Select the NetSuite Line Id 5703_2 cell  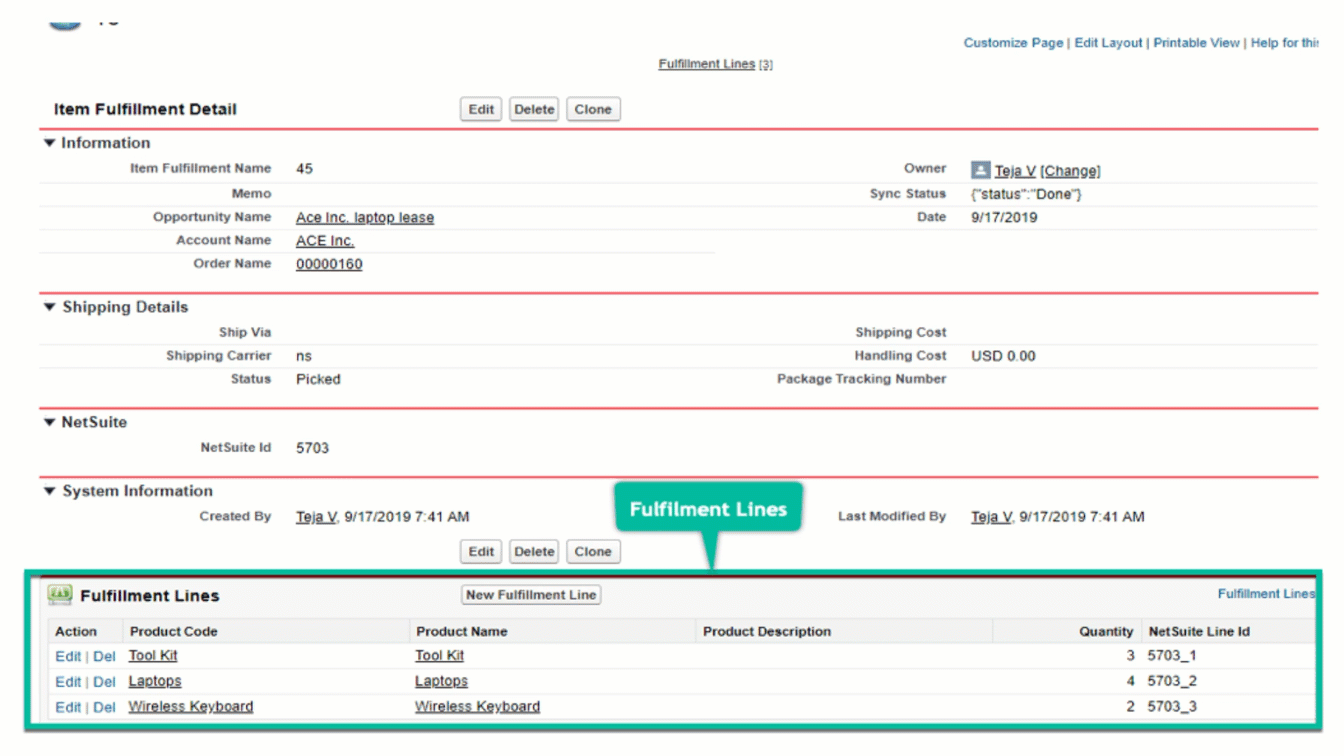click(x=1172, y=682)
